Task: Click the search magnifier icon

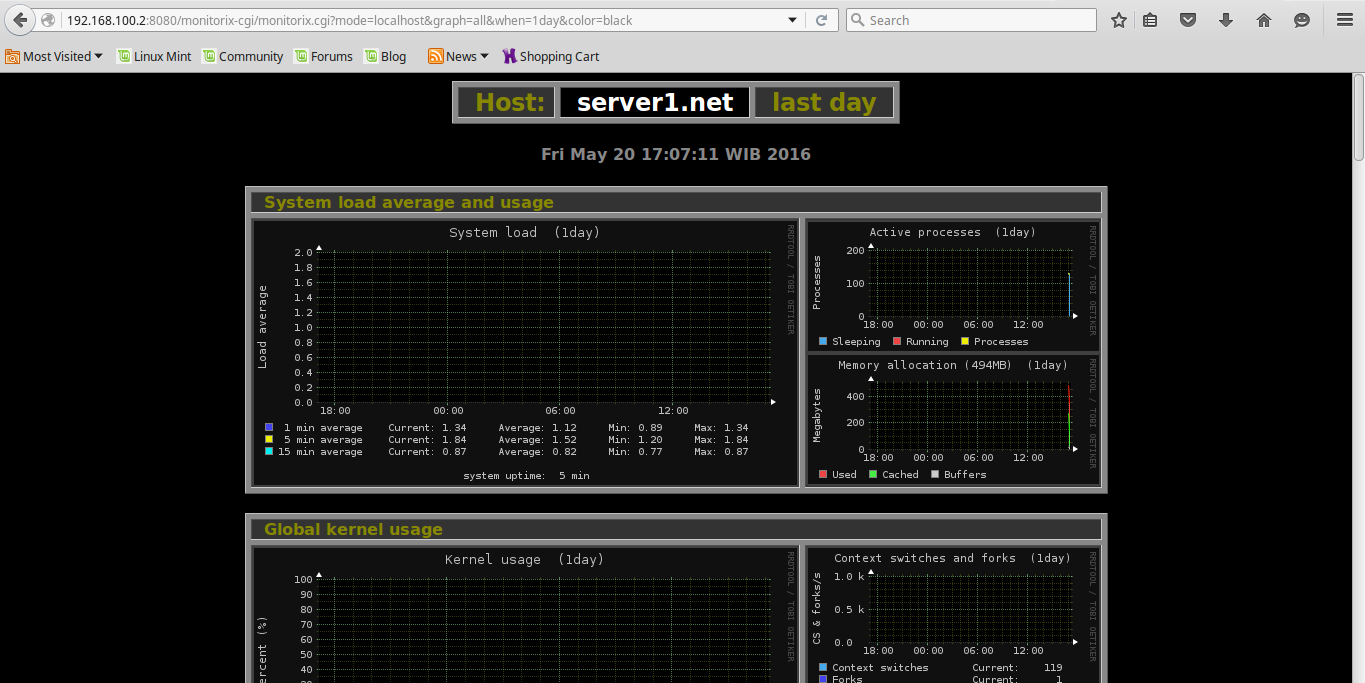Action: pos(857,20)
